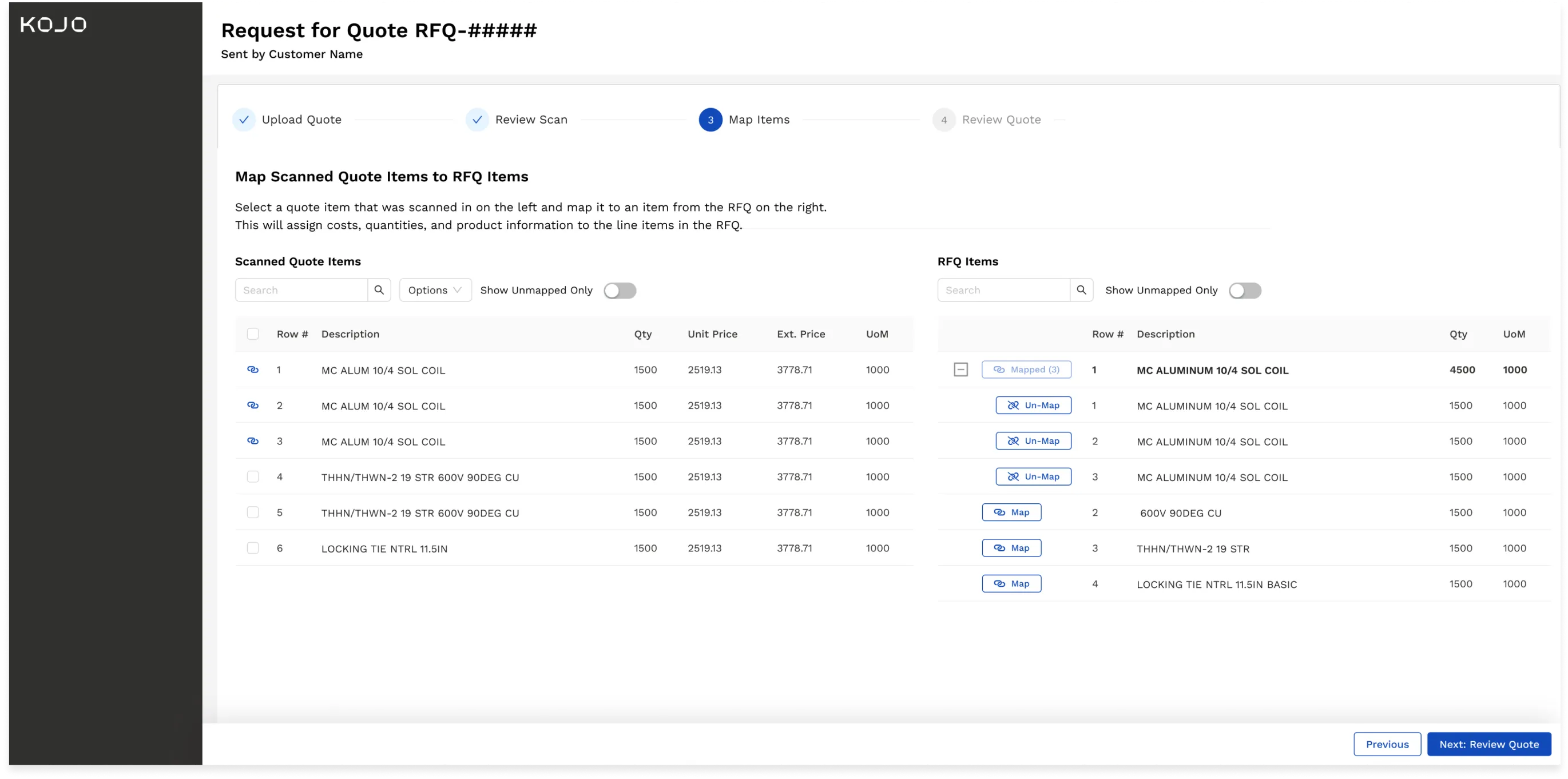Map the LOCKING TIE NTRL 11.5IN BASIC item
The width and height of the screenshot is (1568, 779).
[x=1011, y=585]
